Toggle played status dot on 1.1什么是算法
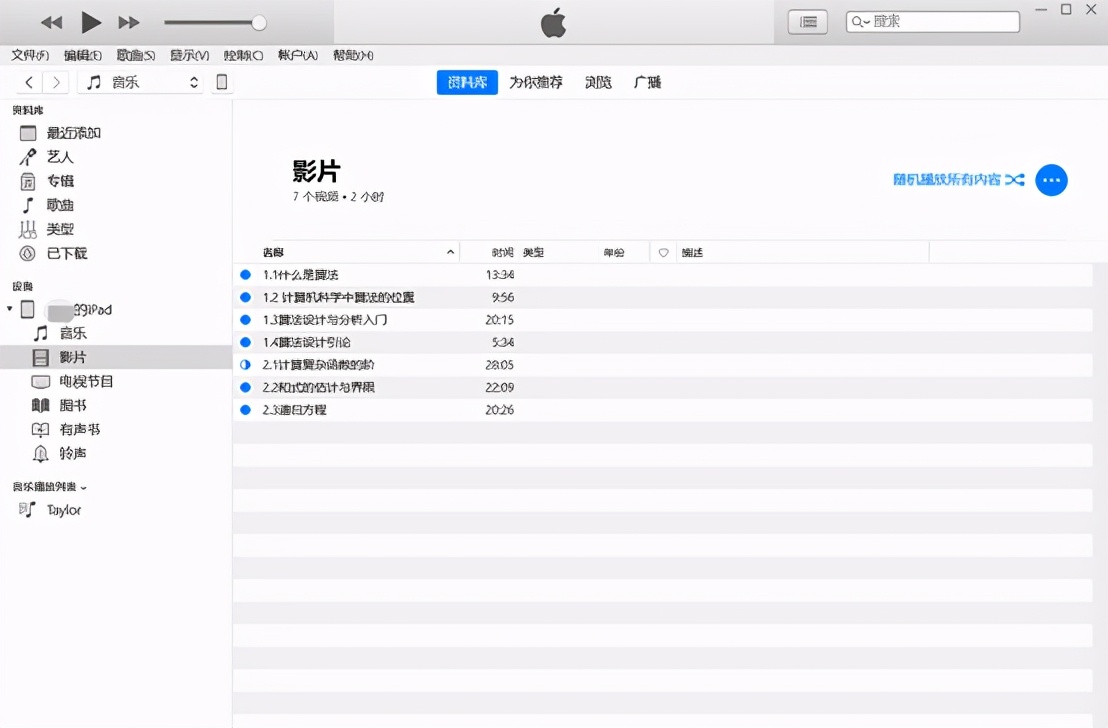 pos(245,273)
